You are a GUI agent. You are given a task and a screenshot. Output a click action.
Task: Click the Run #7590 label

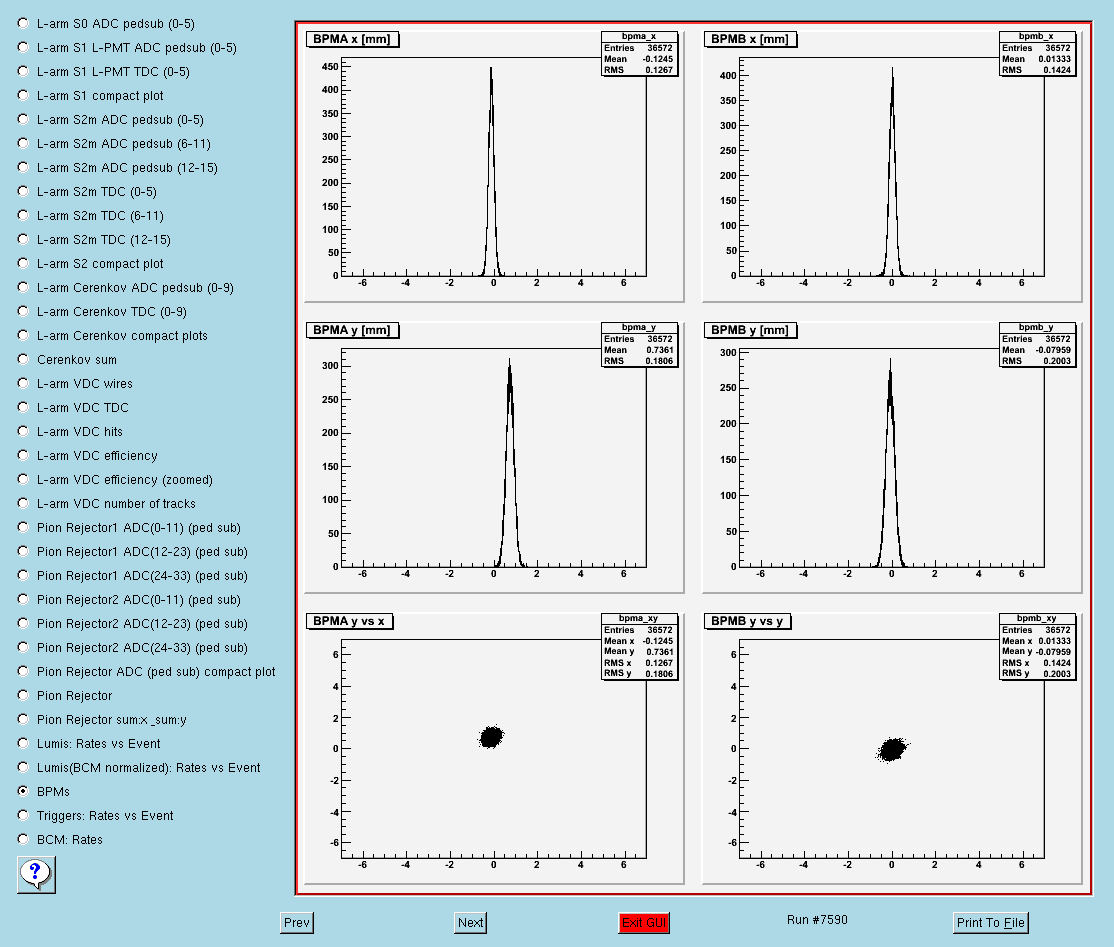coord(817,920)
